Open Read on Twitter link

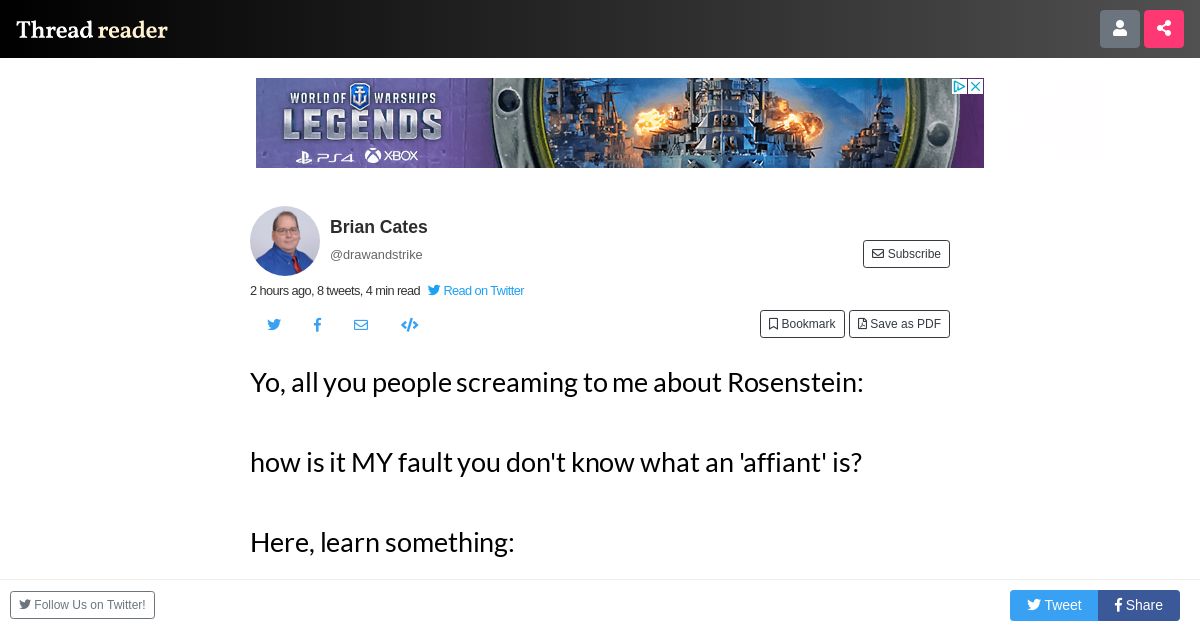[476, 291]
